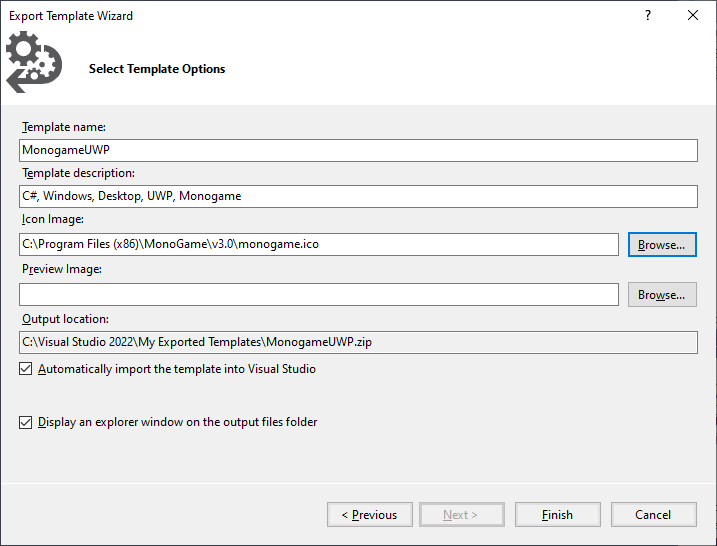
Task: Go back with the Previous button
Action: (369, 514)
